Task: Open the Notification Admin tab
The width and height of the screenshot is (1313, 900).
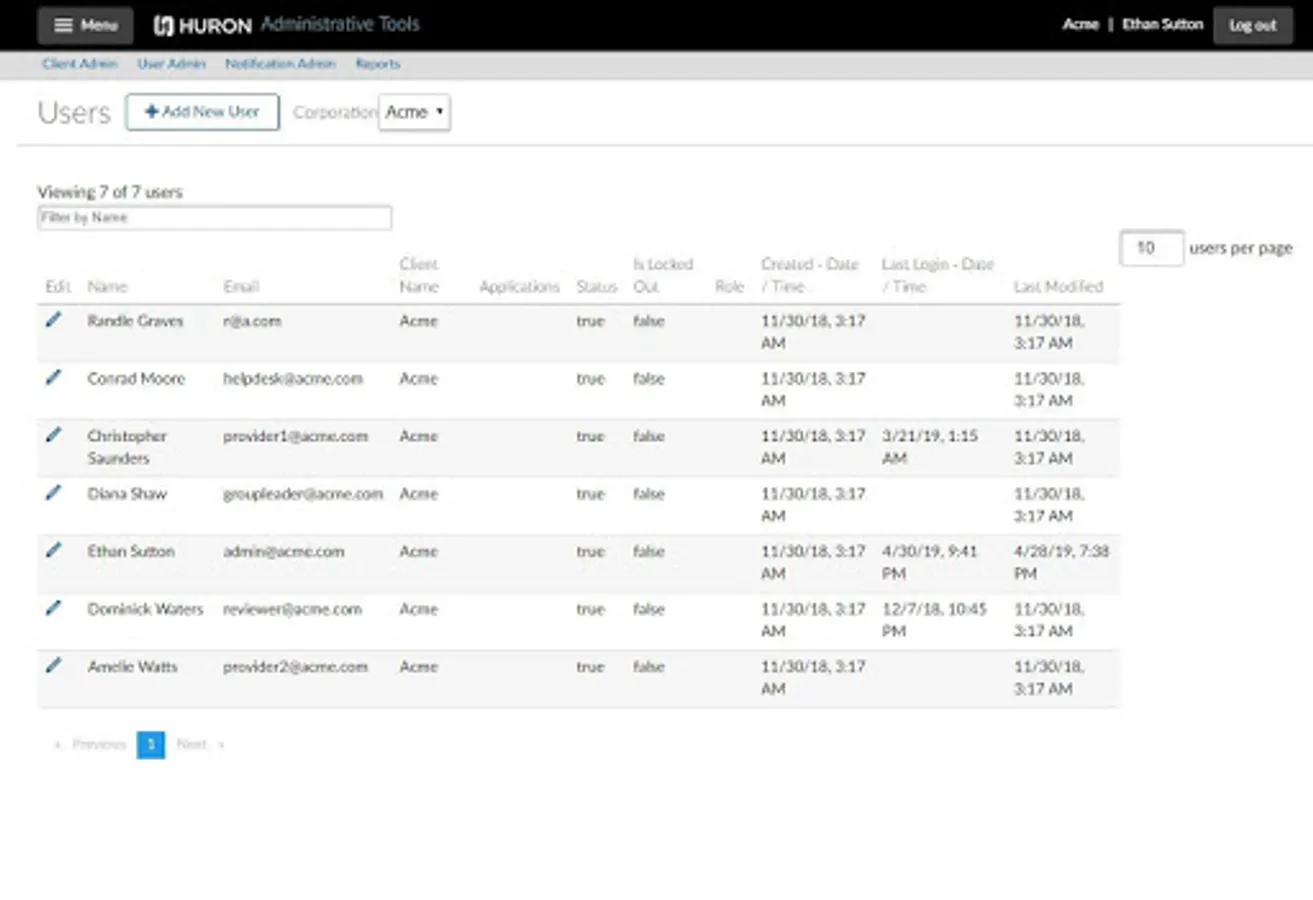Action: (280, 64)
